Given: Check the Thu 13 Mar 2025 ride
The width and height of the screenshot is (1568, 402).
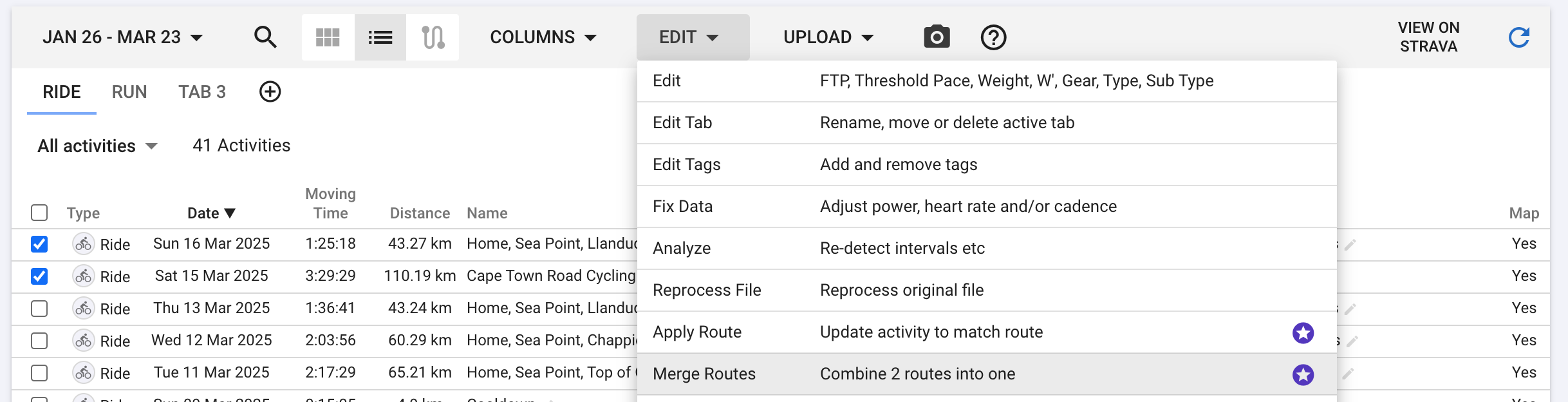Looking at the screenshot, I should [x=39, y=309].
